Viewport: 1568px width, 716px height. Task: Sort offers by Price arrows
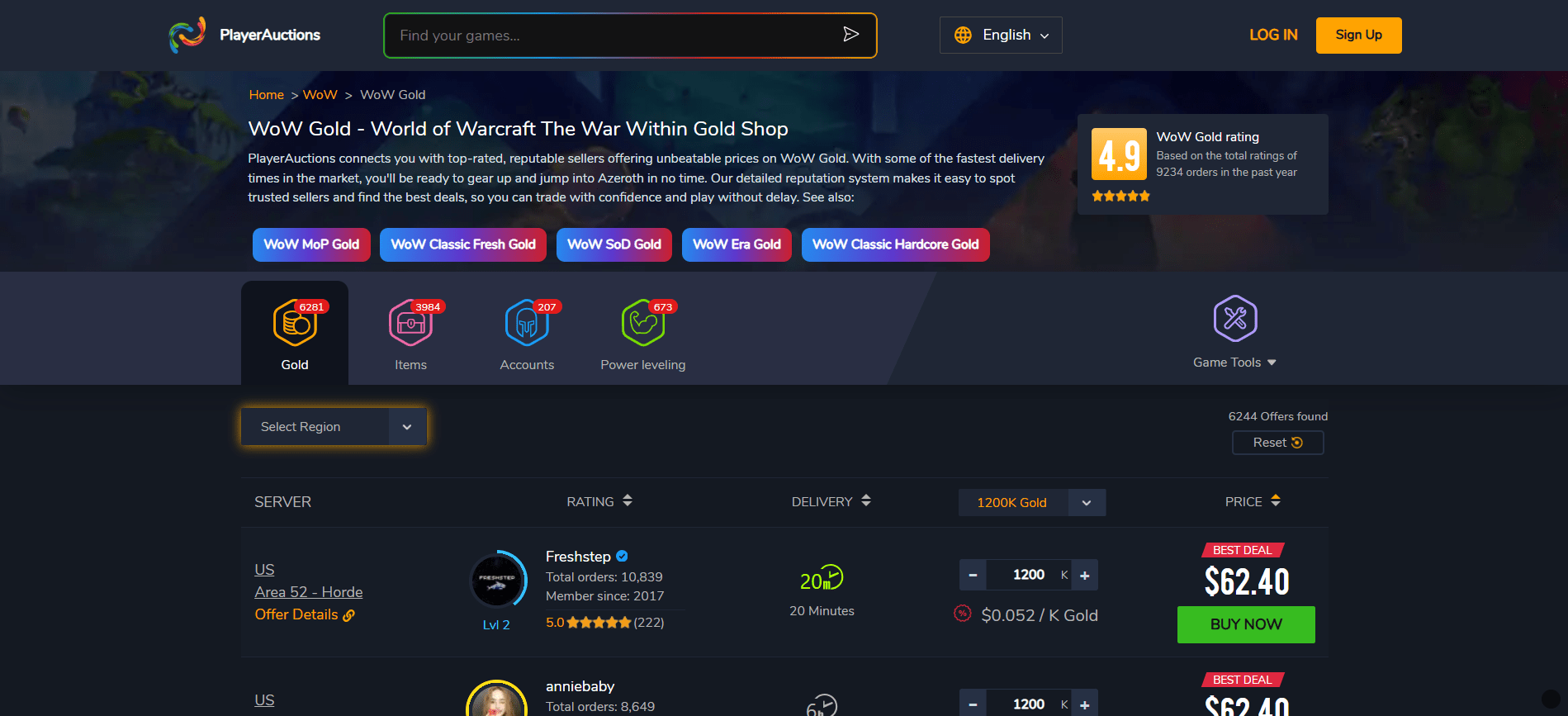click(x=1276, y=500)
